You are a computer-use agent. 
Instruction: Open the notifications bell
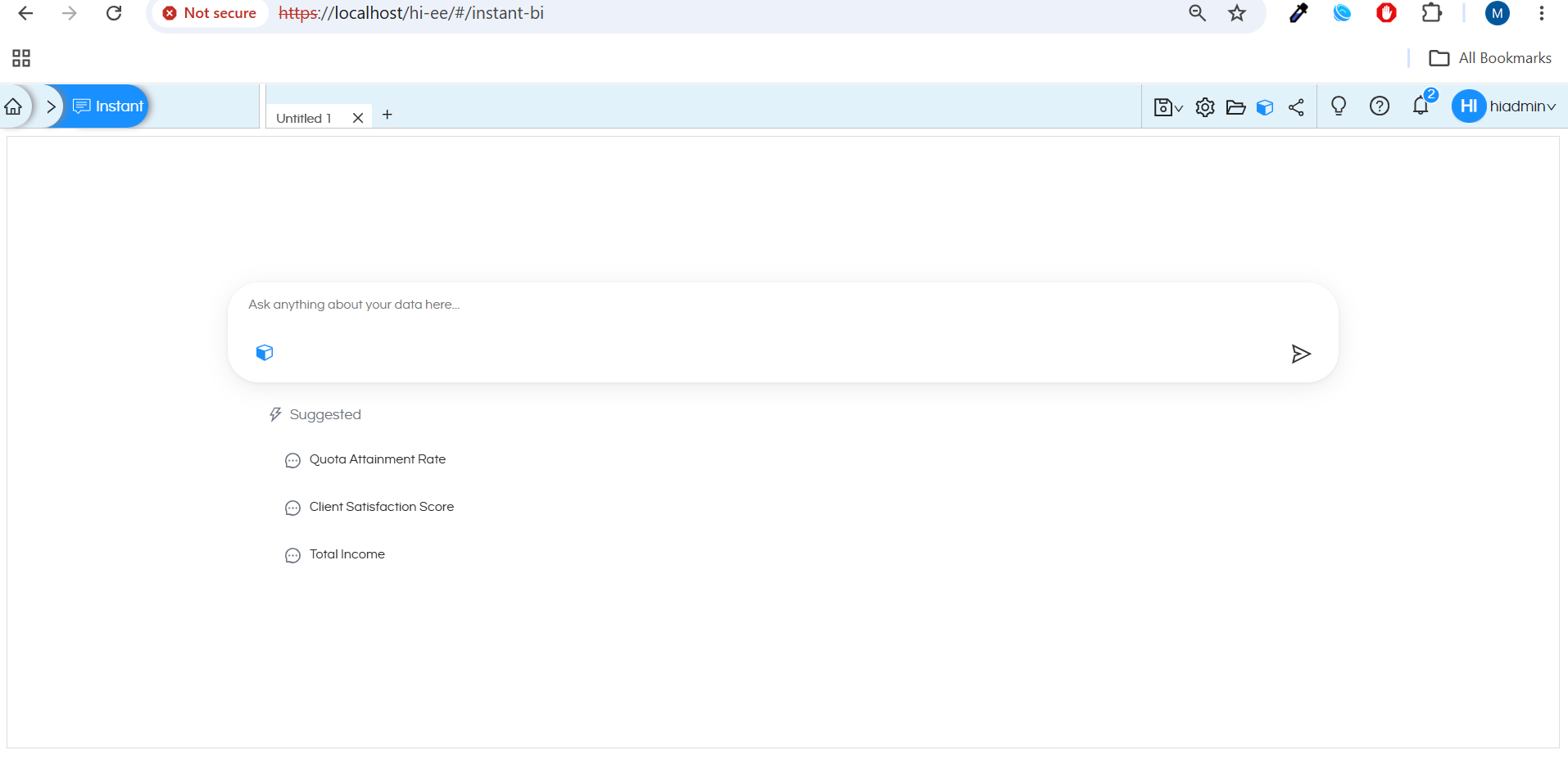click(1421, 105)
